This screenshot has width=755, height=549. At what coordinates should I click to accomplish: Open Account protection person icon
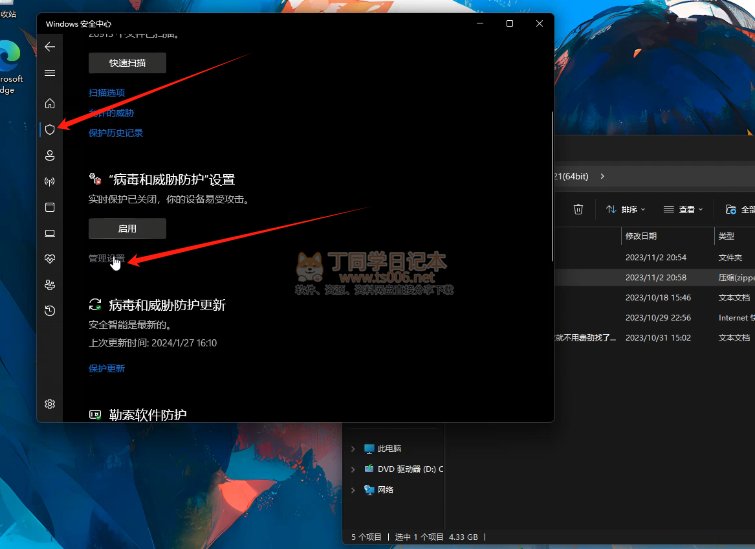pos(50,156)
